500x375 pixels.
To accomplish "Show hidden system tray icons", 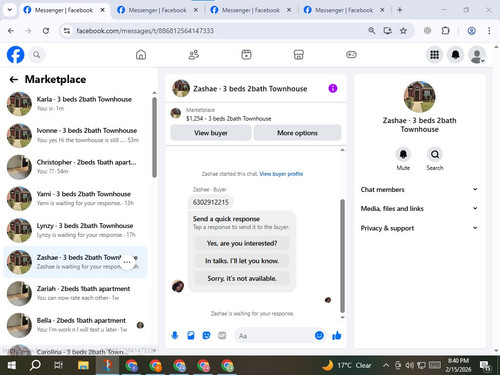I will (x=386, y=365).
